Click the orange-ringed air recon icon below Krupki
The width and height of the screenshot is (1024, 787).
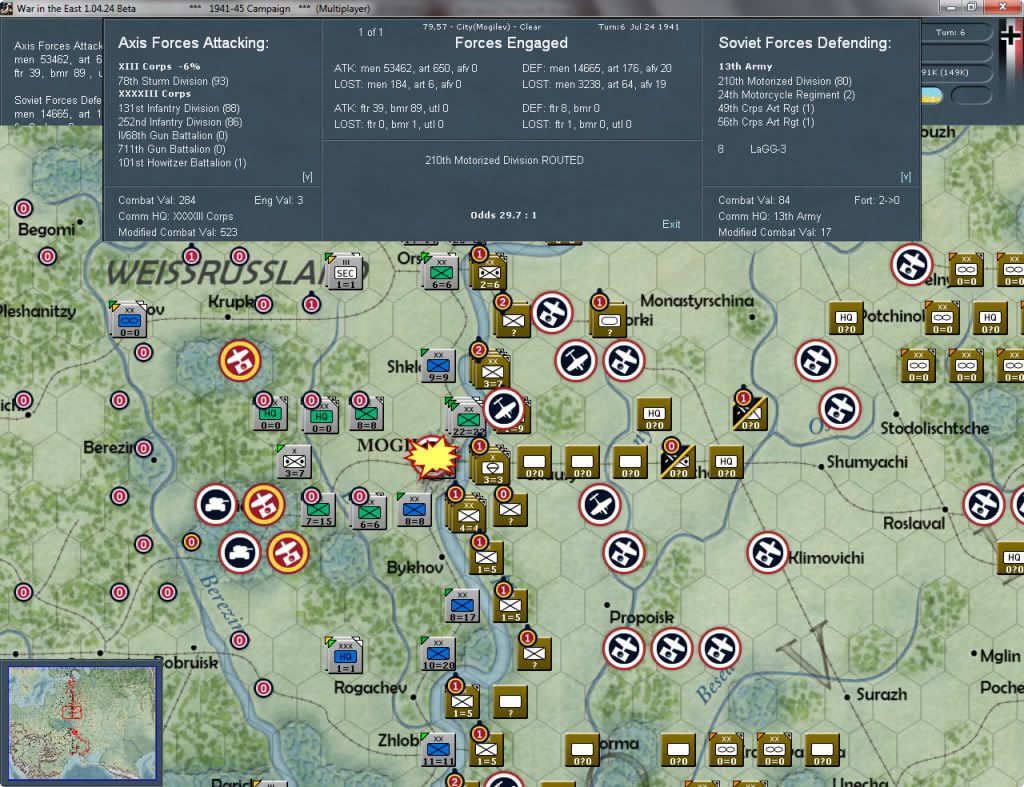tap(240, 361)
